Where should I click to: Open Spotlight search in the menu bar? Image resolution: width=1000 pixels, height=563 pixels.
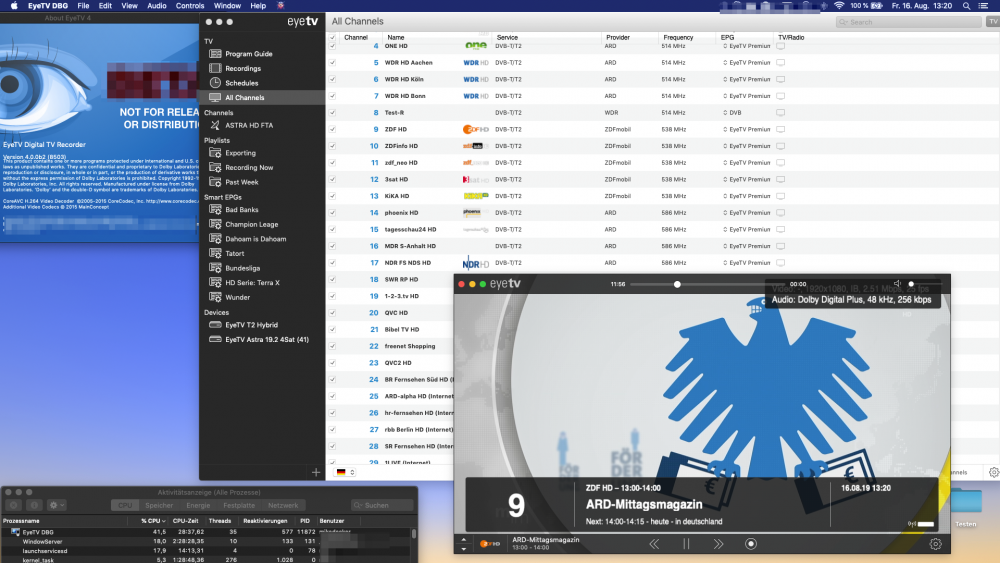click(967, 6)
